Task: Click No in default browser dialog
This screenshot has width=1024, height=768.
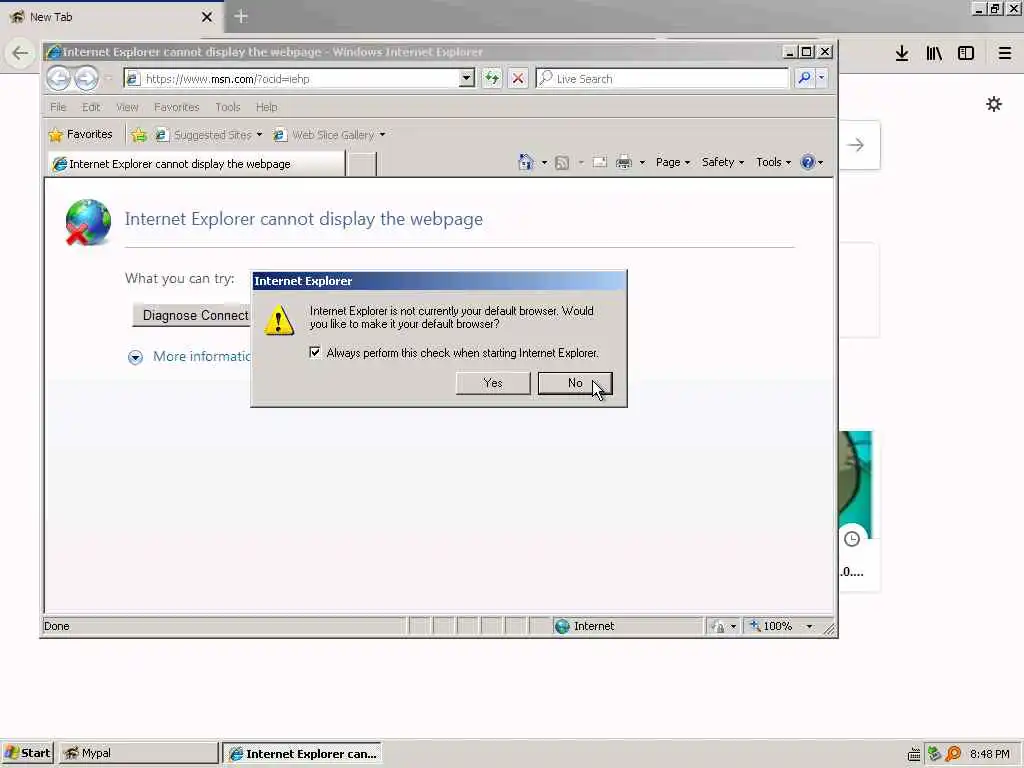Action: [x=575, y=383]
